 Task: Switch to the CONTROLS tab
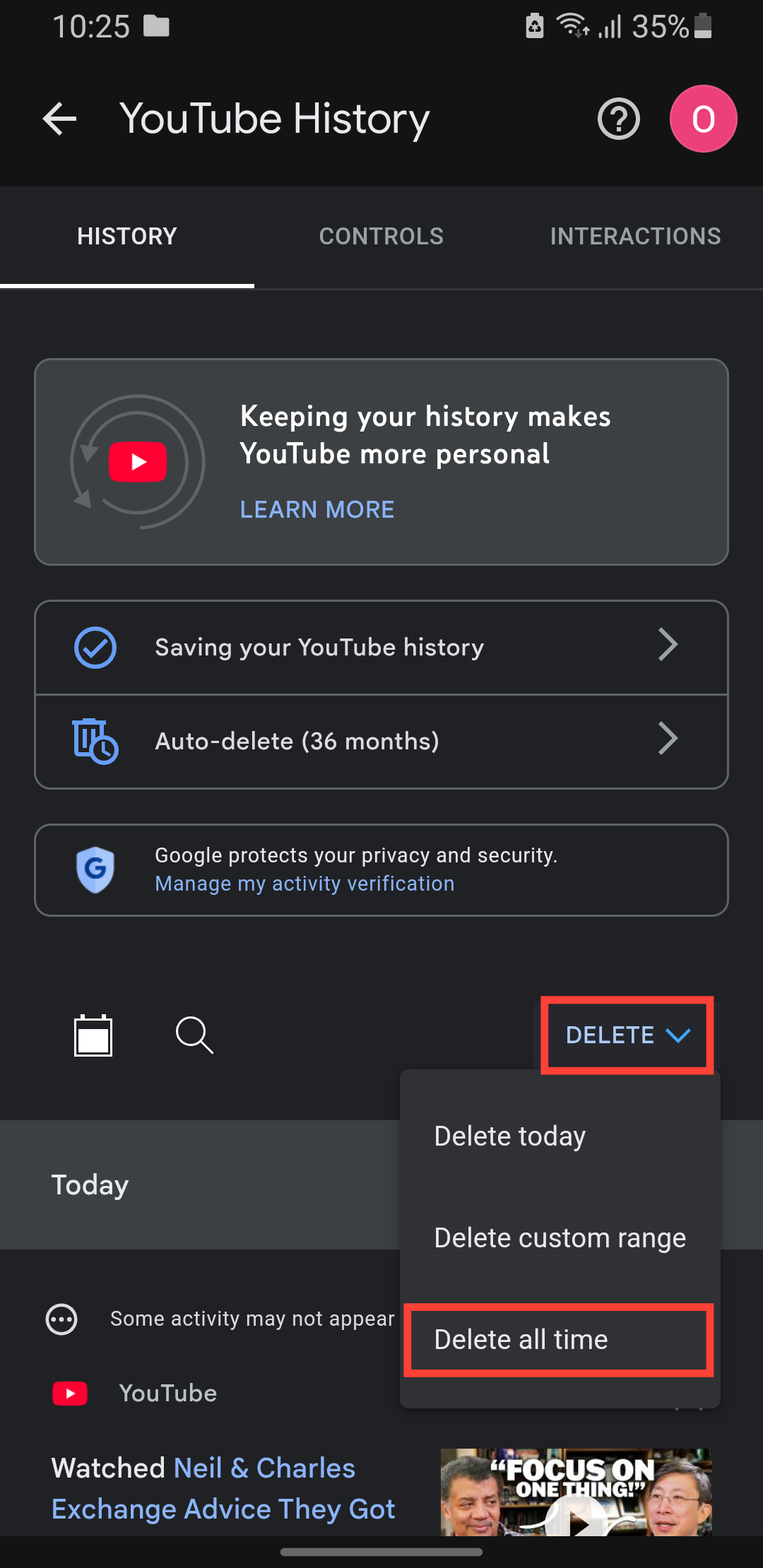381,236
